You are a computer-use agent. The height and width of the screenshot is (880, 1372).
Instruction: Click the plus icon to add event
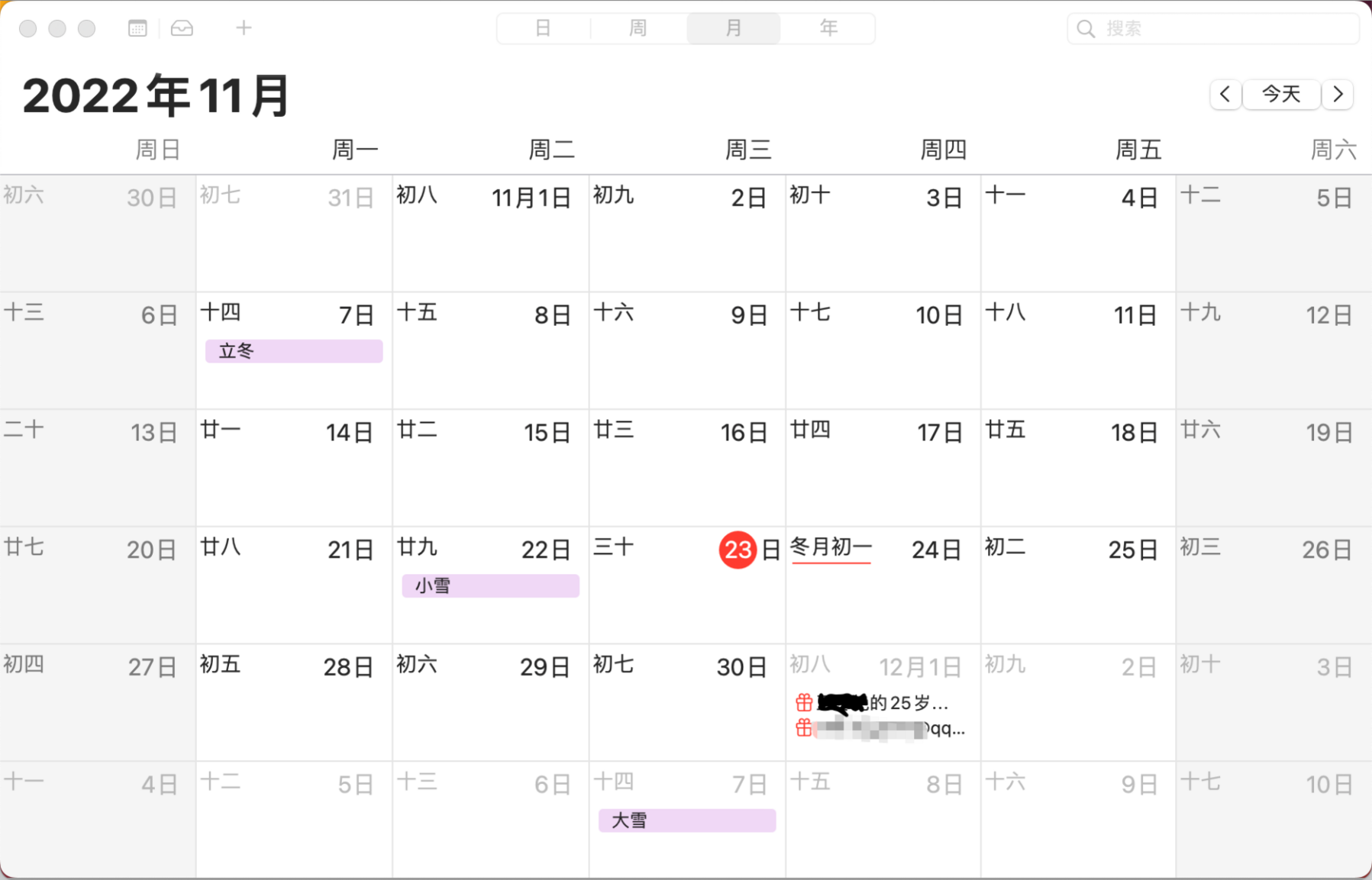(244, 29)
